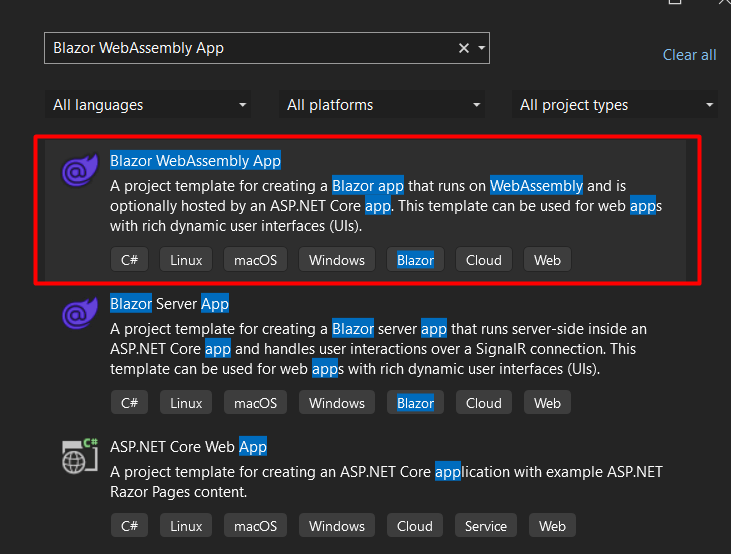Click the Web tag under Blazor WebAssembly App
Screen dimensions: 731x554
click(547, 260)
